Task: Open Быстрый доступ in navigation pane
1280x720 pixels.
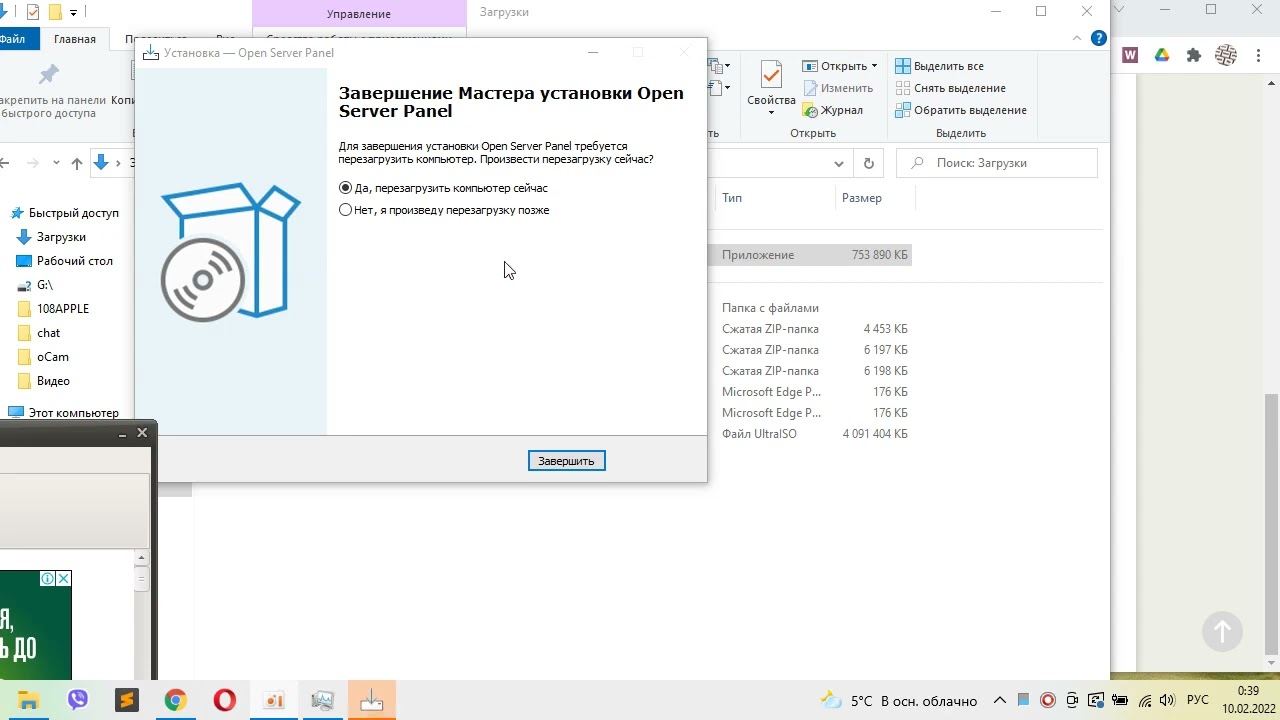Action: pos(64,213)
